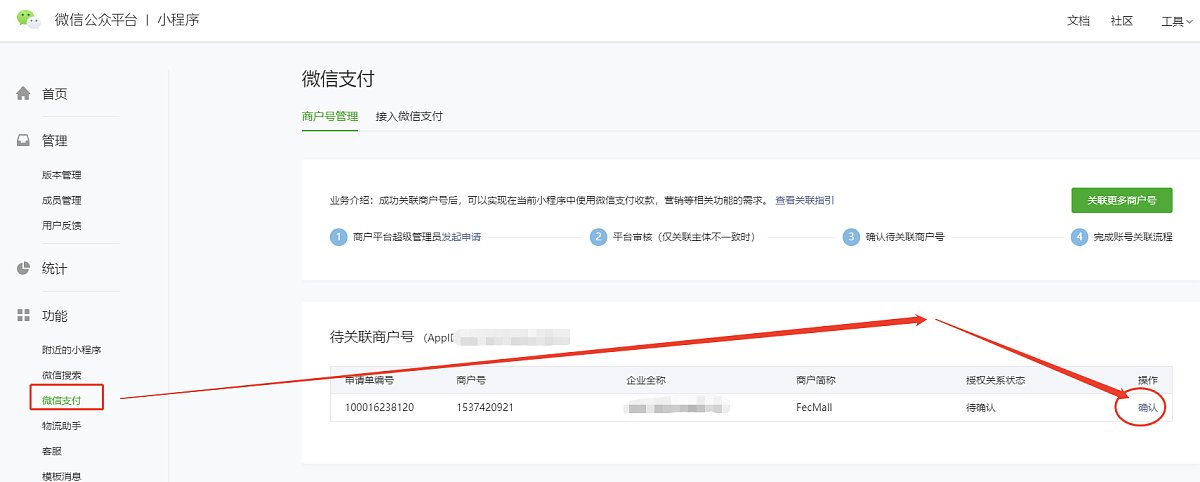The height and width of the screenshot is (482, 1200).
Task: Switch to 商户号管理 tab
Action: pyautogui.click(x=329, y=116)
